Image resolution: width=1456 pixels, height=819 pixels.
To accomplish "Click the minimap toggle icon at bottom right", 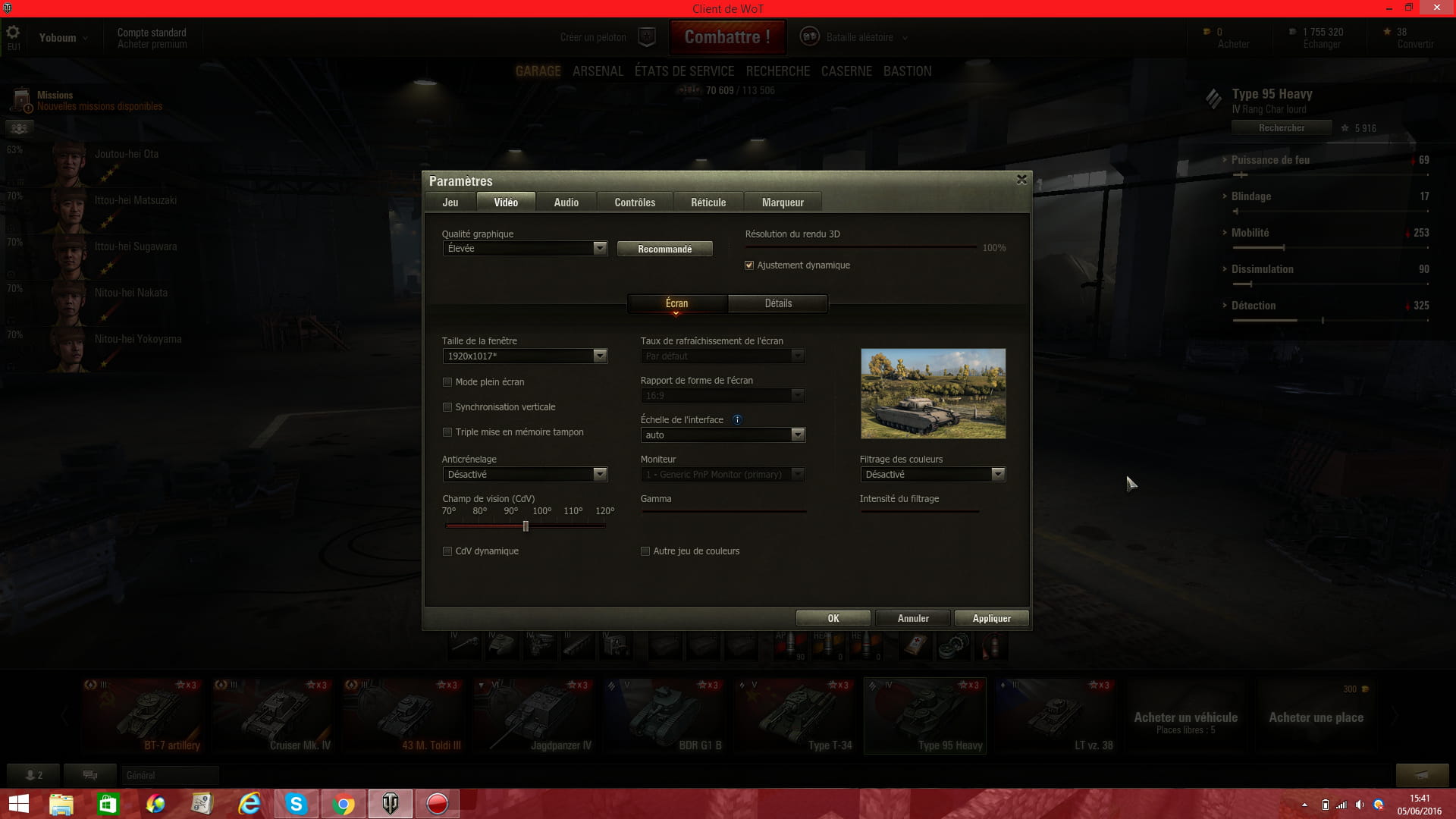I will coord(1422,775).
